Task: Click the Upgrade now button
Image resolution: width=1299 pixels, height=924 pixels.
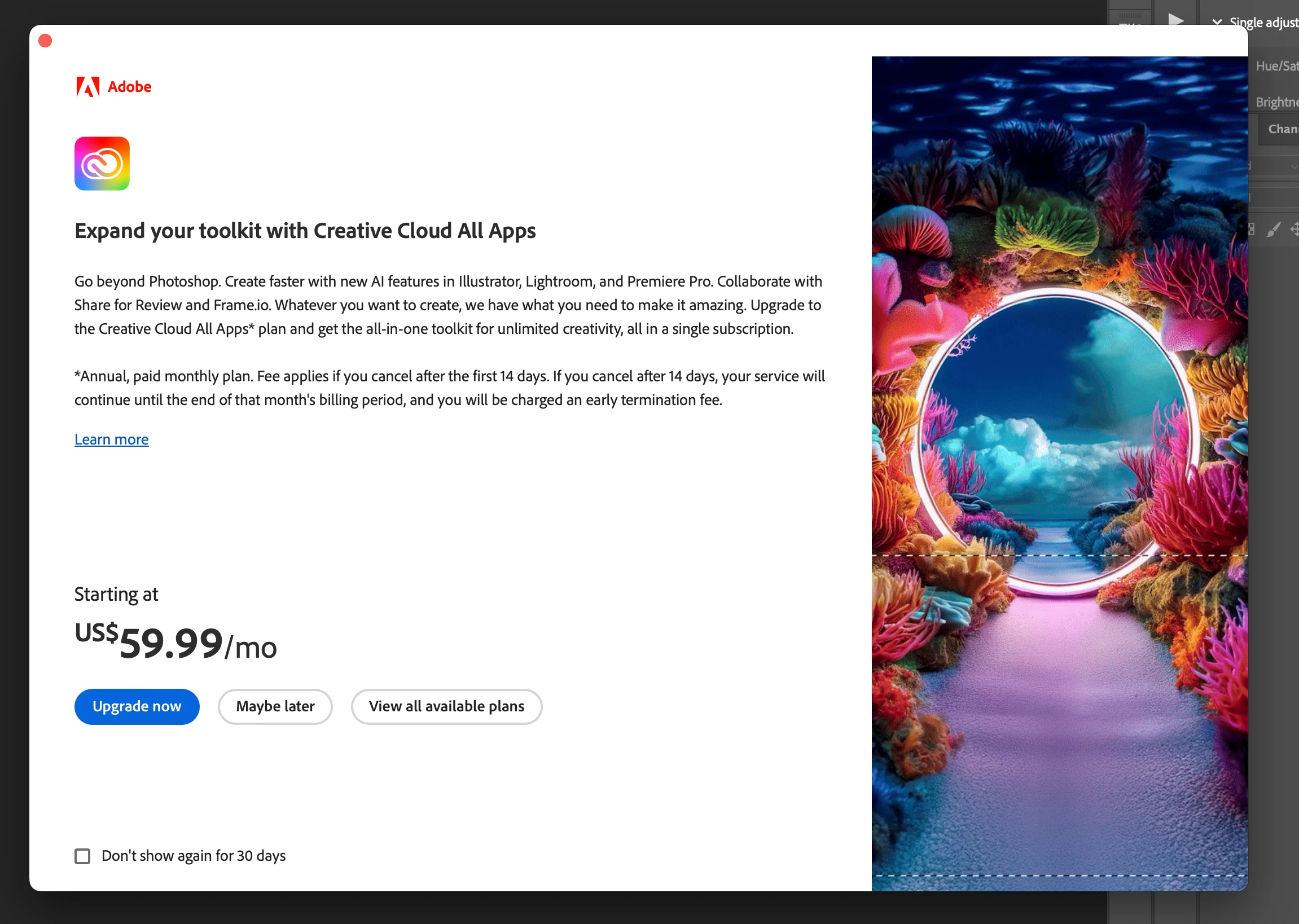Action: (x=137, y=706)
